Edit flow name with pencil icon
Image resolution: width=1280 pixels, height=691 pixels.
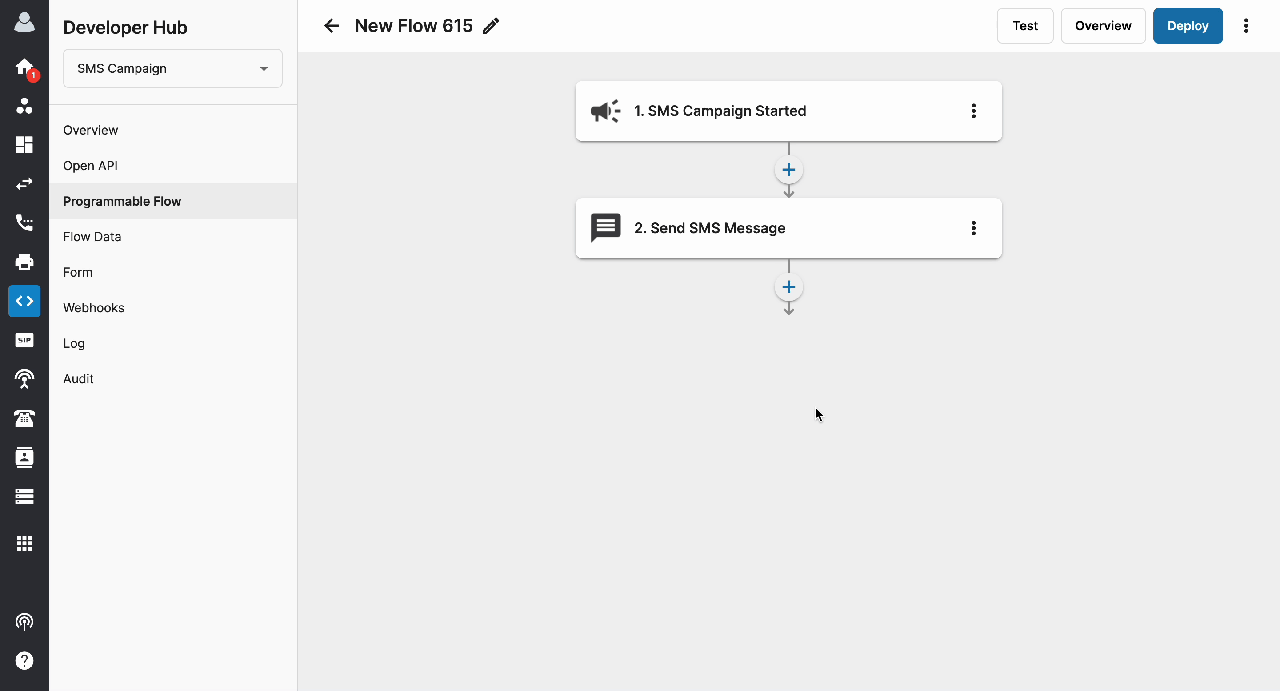pyautogui.click(x=491, y=26)
